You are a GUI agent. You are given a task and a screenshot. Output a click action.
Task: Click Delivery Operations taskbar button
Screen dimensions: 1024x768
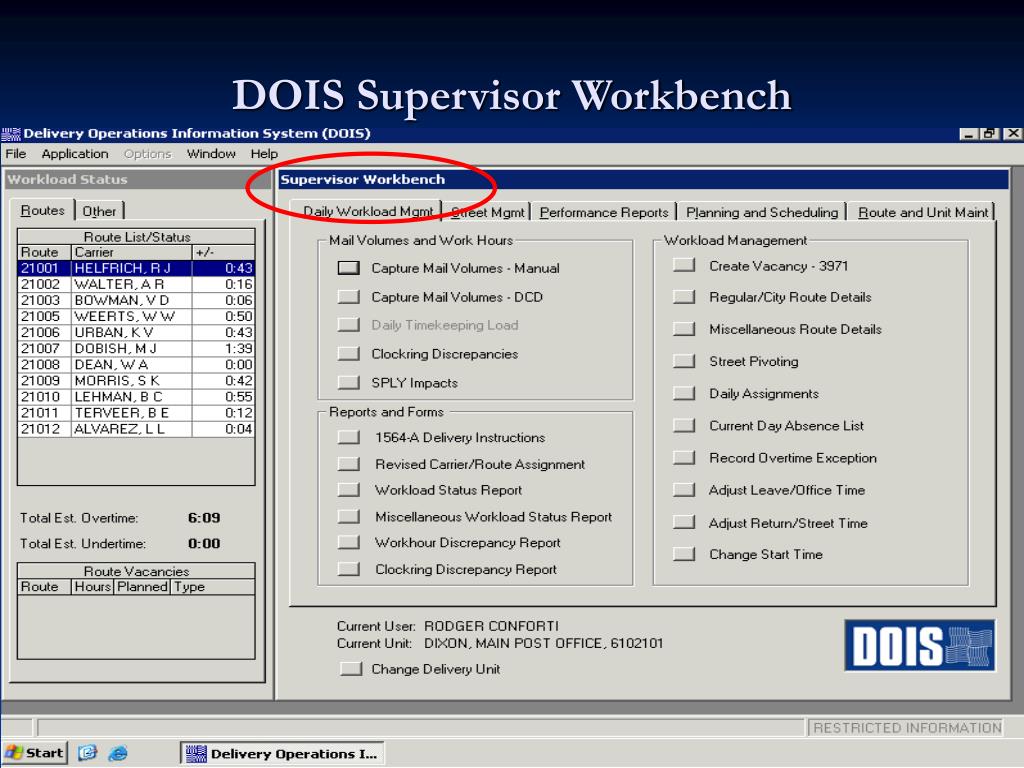pyautogui.click(x=282, y=753)
